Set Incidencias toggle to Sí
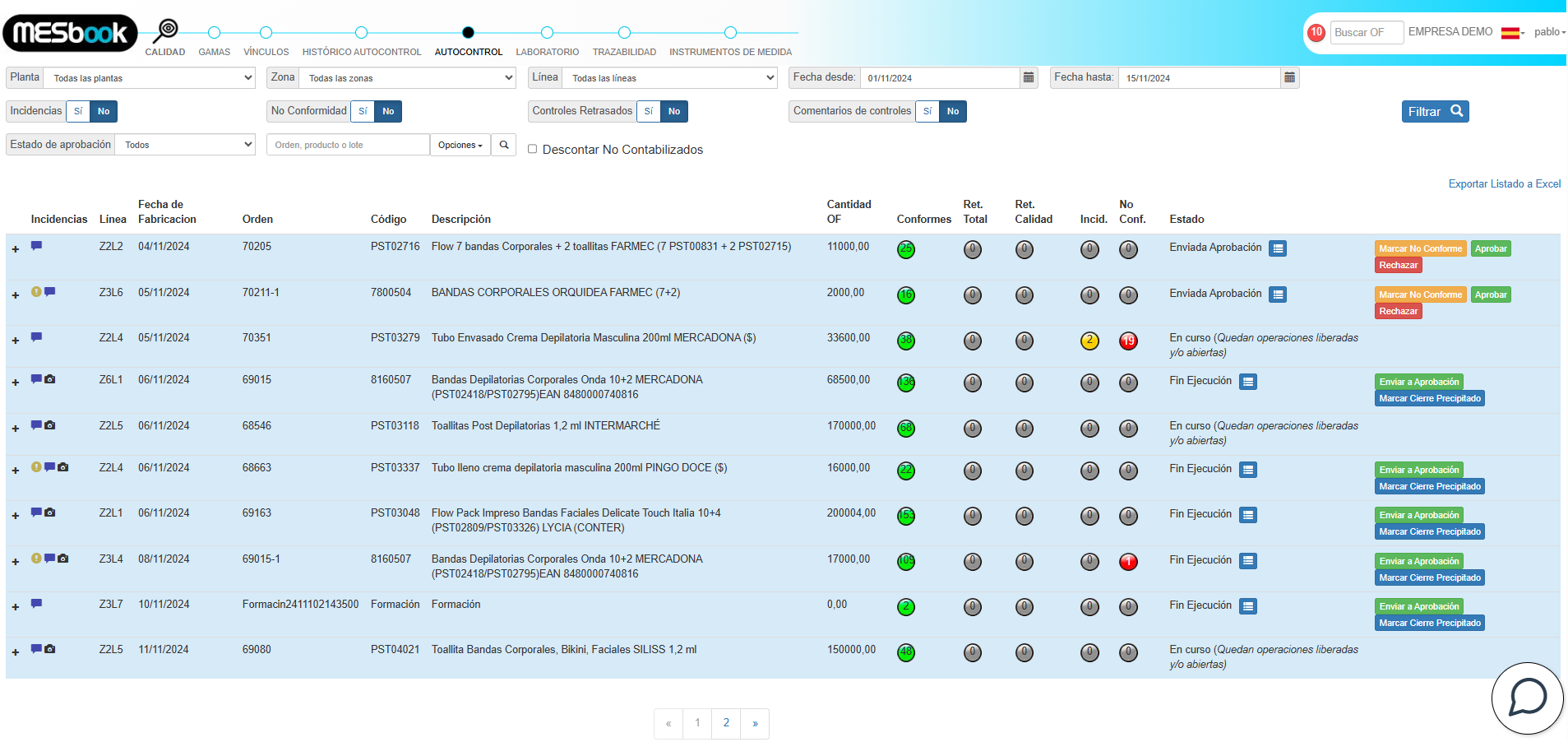1568x742 pixels. (x=78, y=111)
